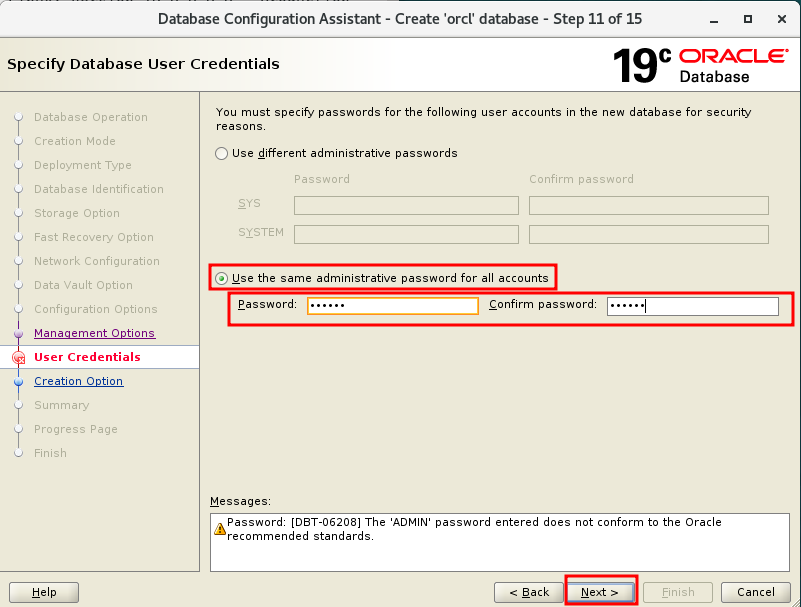
Task: Click the Data Vault Option step label
Action: (x=83, y=285)
